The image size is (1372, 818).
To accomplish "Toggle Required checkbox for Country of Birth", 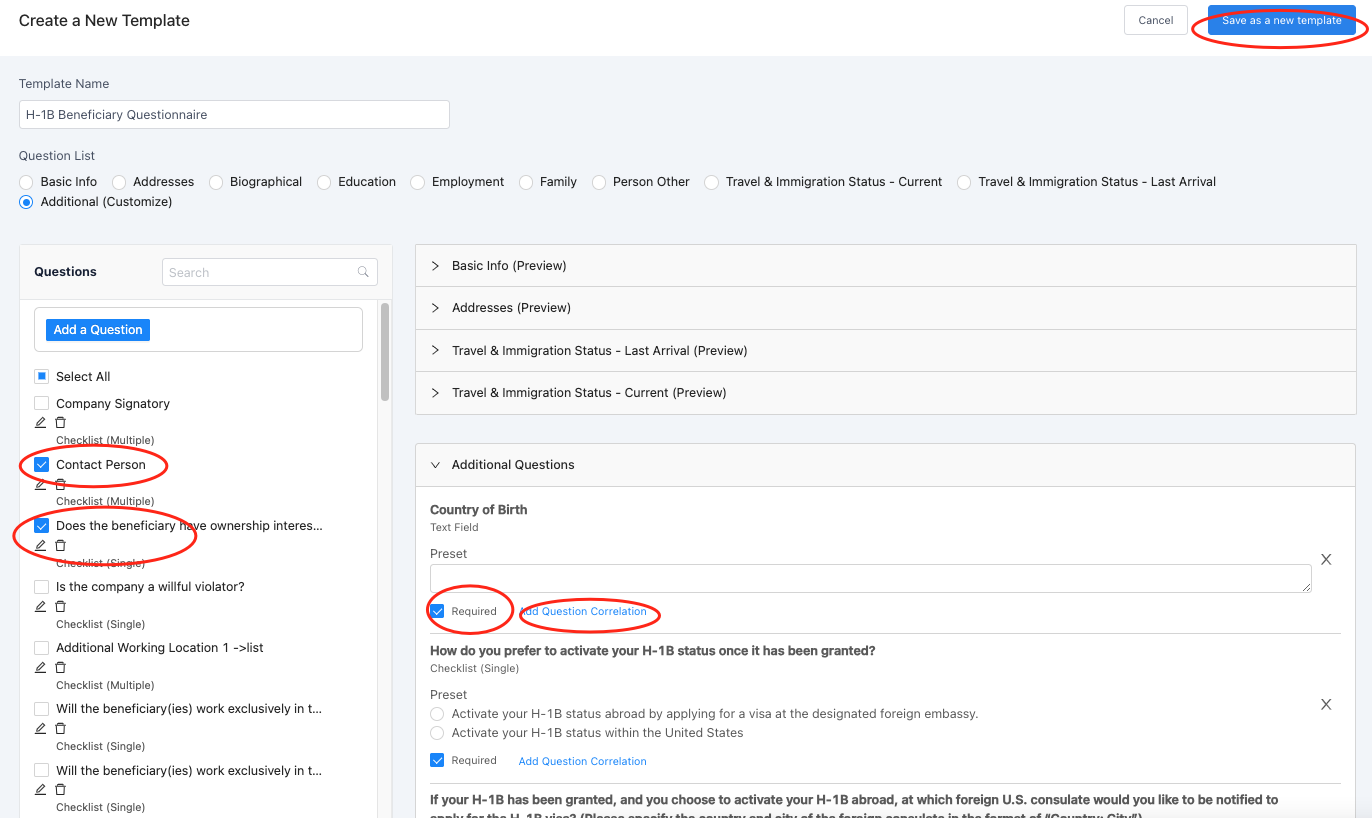I will click(437, 611).
